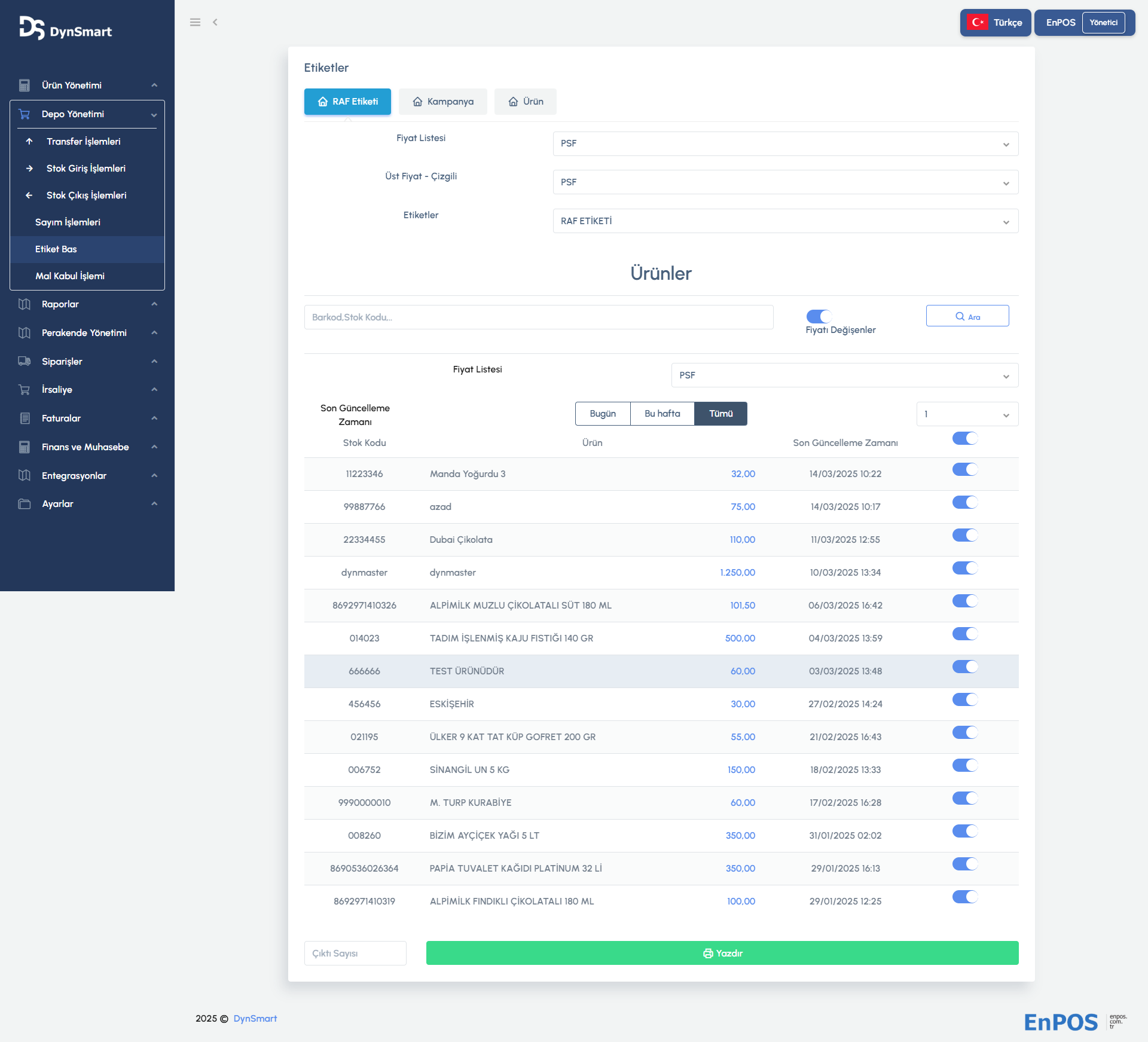Click the Turkish flag language icon
Viewport: 1148px width, 1042px height.
click(978, 23)
